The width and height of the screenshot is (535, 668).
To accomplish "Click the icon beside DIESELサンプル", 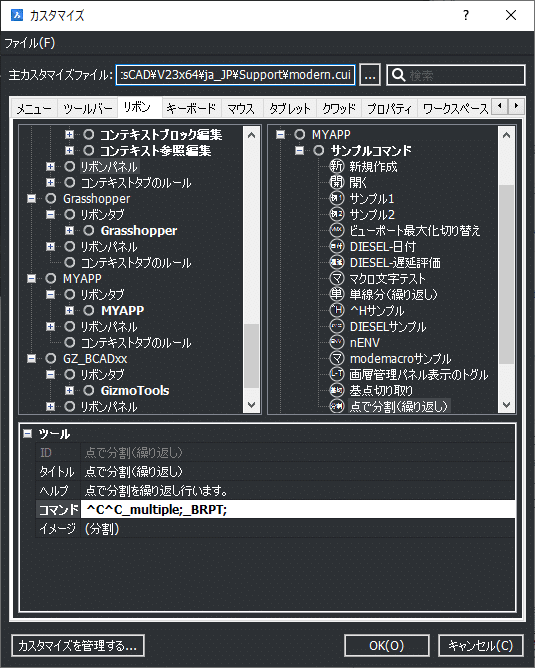I will tap(337, 326).
